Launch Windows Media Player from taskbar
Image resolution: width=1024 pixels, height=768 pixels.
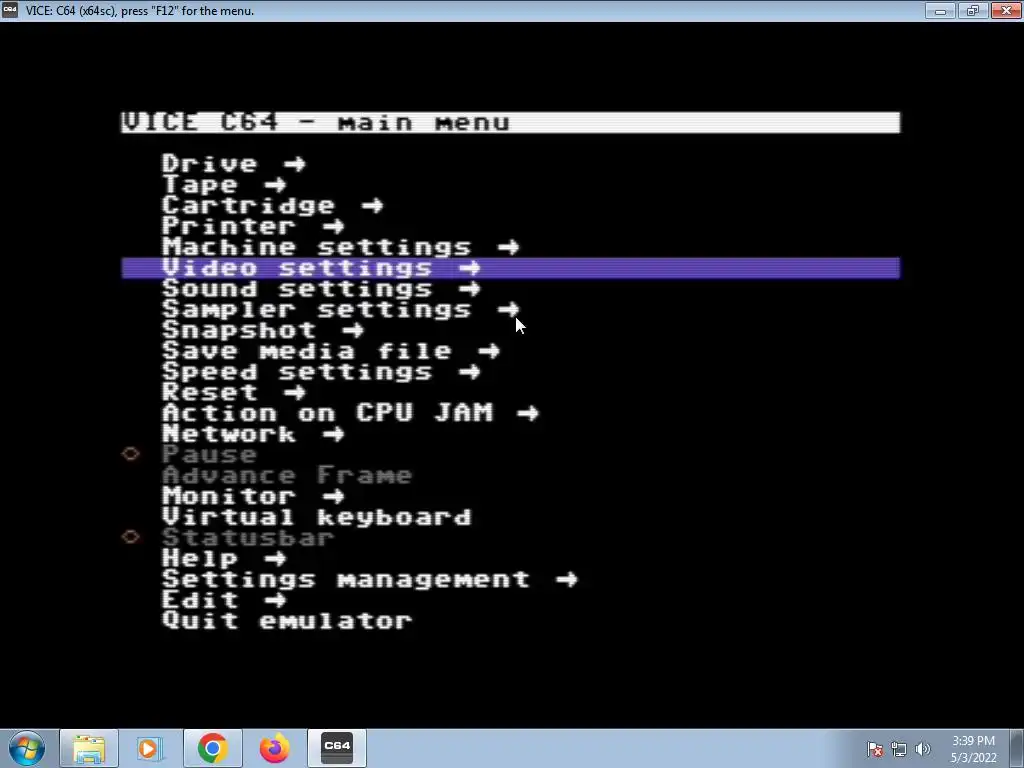pos(148,748)
